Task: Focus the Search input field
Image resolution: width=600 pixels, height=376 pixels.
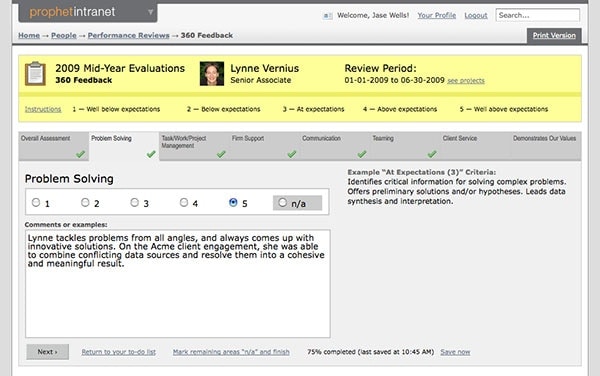Action: click(x=538, y=15)
